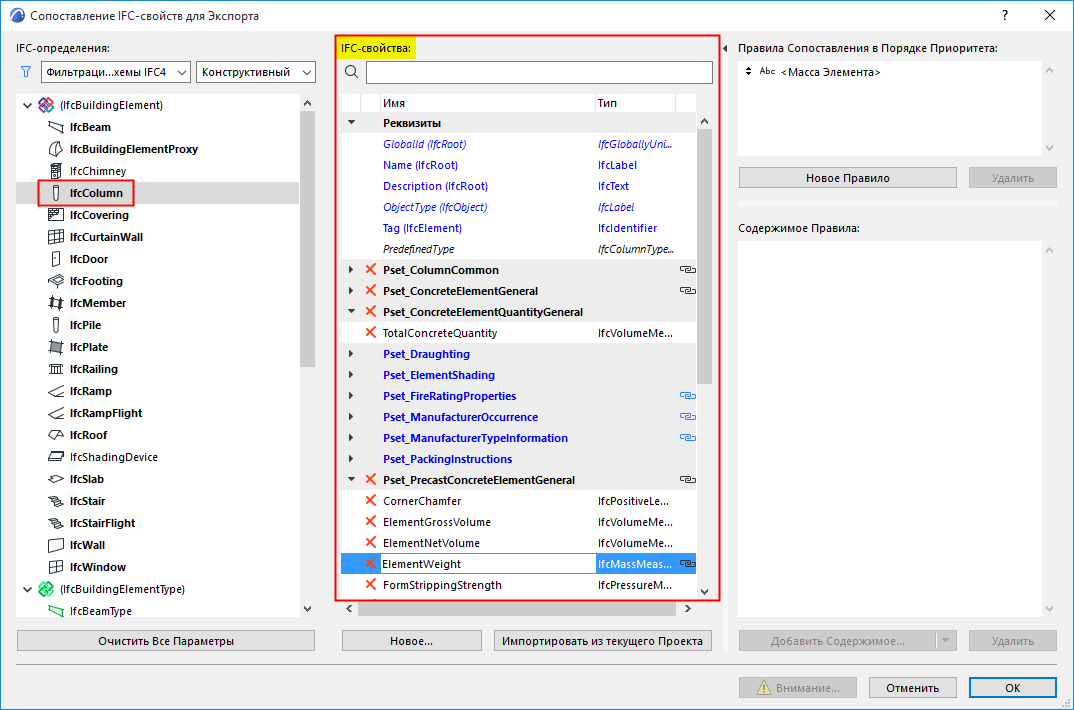Confirm with the OK button
Viewport: 1074px width, 710px height.
(x=1012, y=687)
